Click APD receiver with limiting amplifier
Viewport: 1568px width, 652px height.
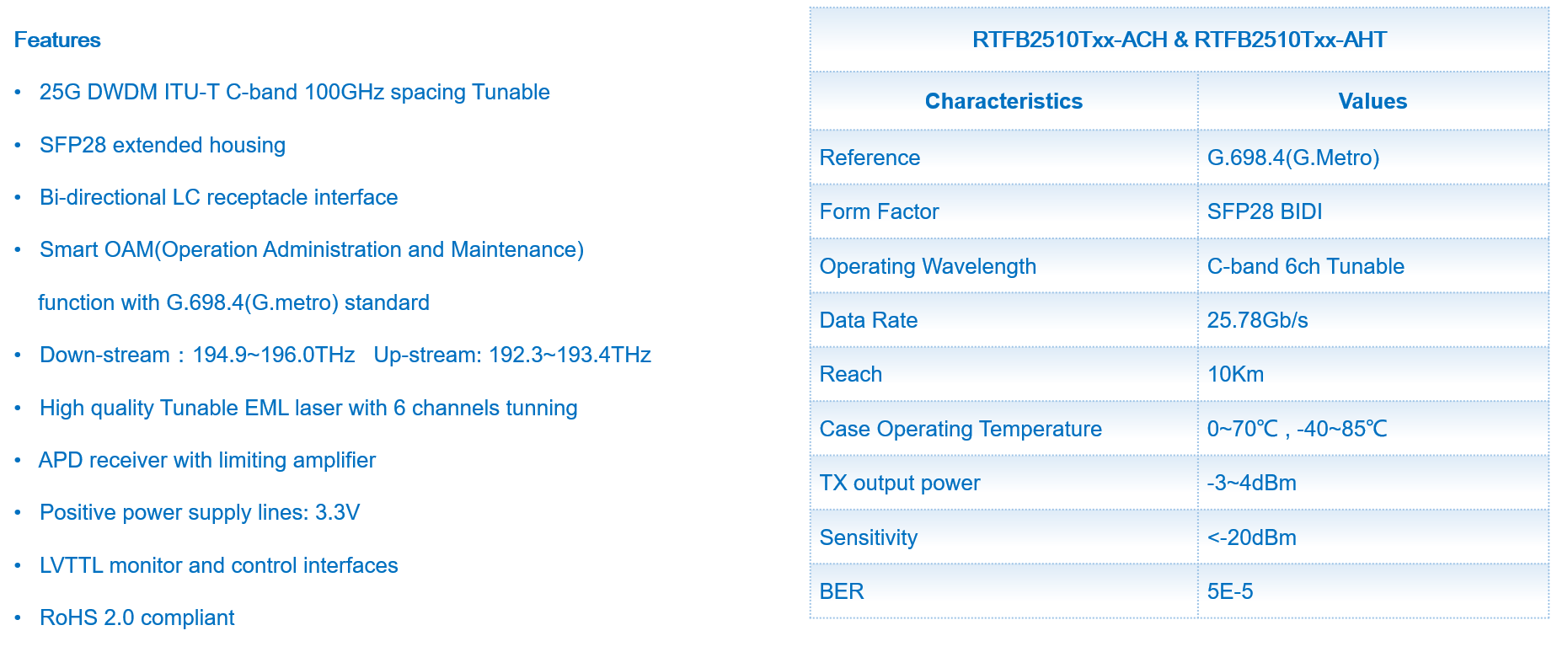[206, 460]
